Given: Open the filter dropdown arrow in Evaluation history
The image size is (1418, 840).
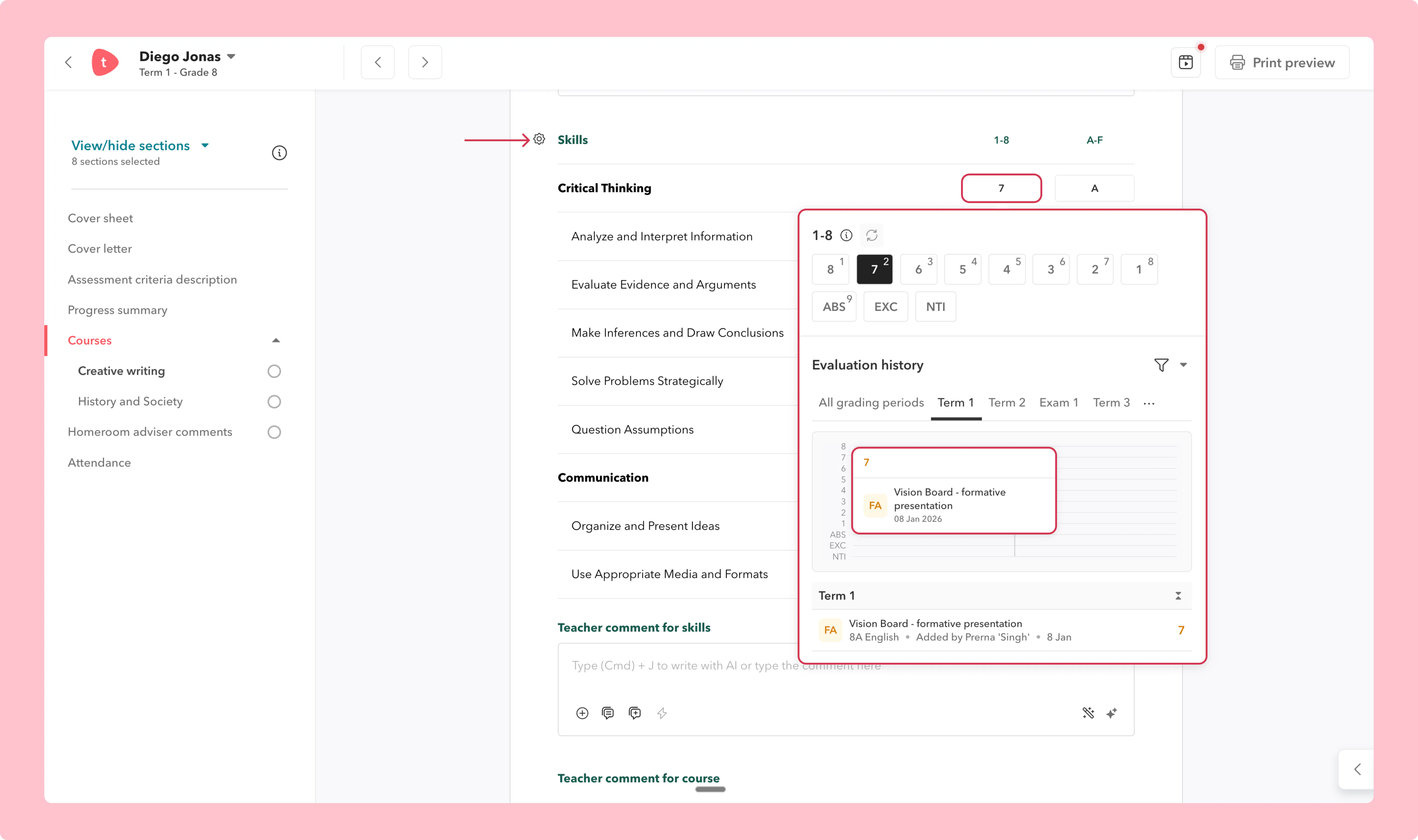Looking at the screenshot, I should click(1183, 365).
